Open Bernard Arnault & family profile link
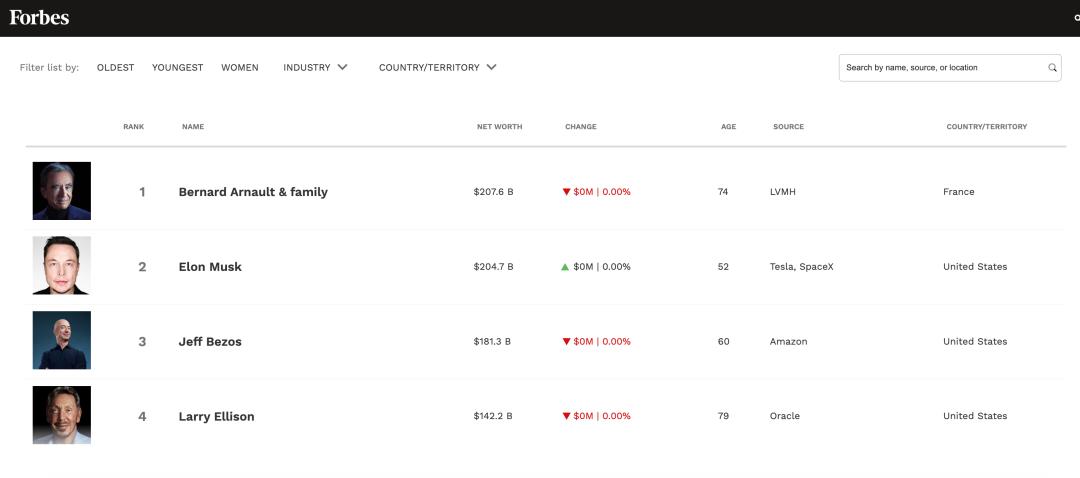 click(x=253, y=192)
